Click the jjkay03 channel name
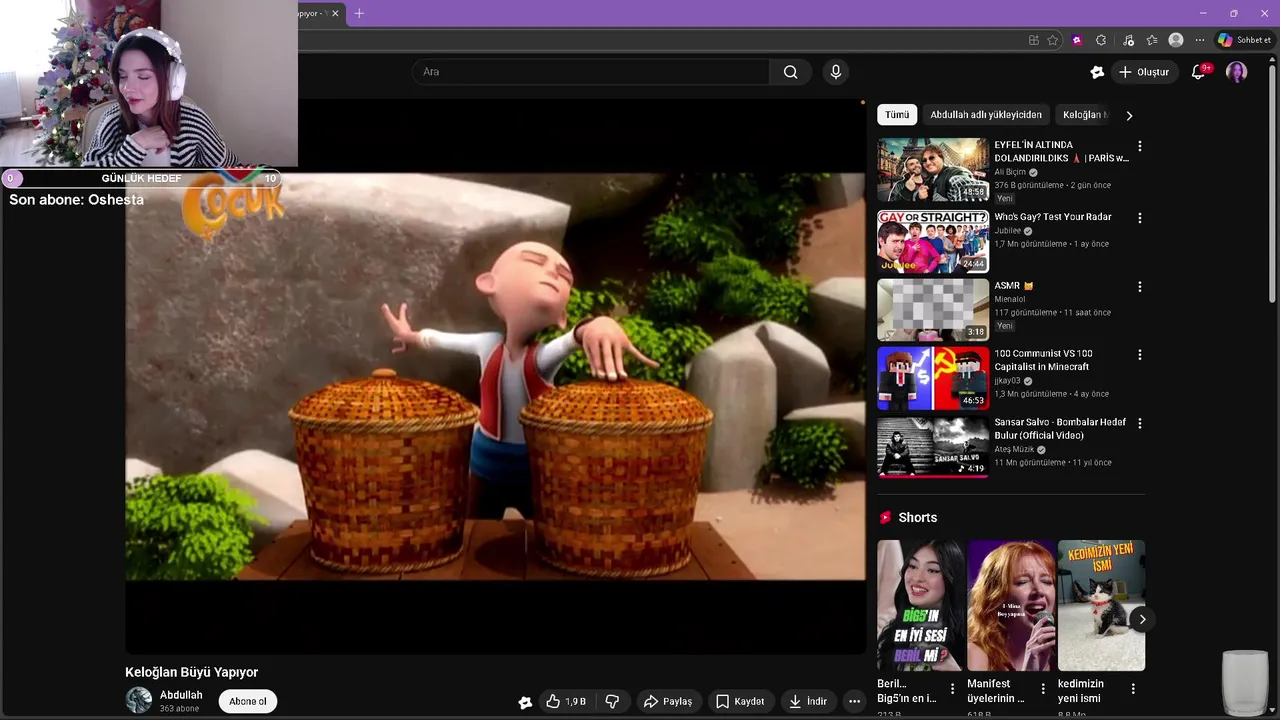Screen dimensions: 1280x720 [x=1008, y=381]
